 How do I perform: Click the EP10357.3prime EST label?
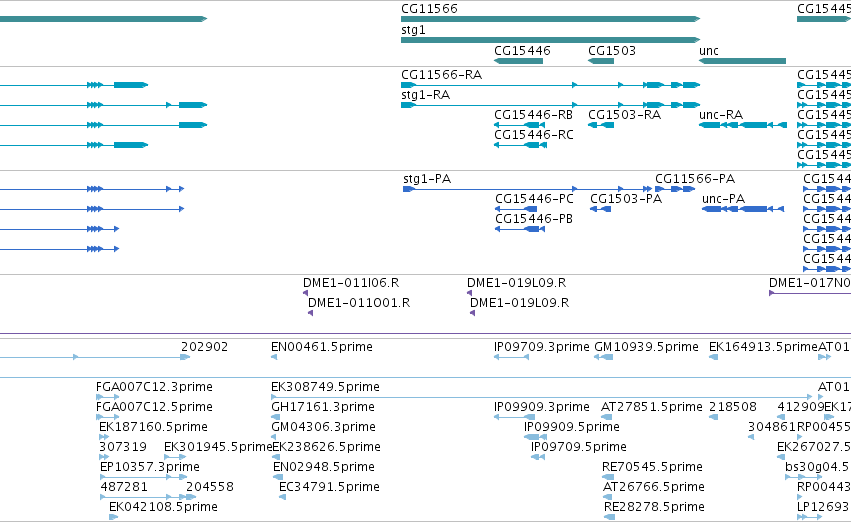click(150, 468)
